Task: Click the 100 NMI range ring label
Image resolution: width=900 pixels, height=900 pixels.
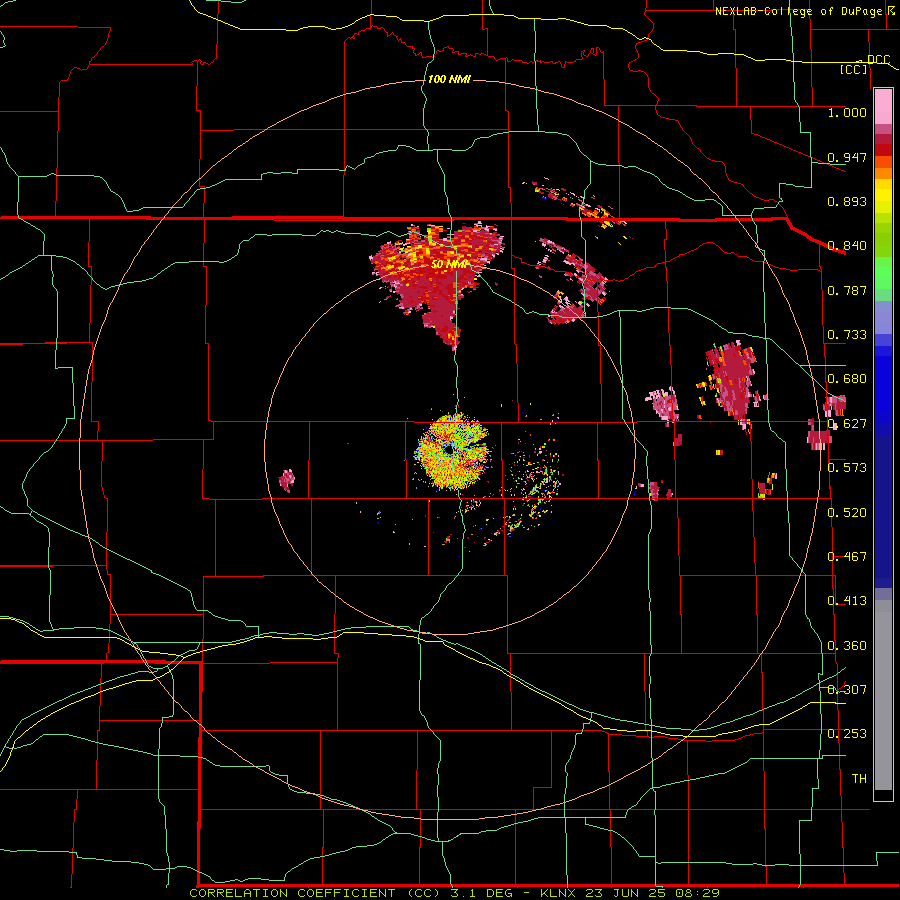Action: (x=449, y=79)
